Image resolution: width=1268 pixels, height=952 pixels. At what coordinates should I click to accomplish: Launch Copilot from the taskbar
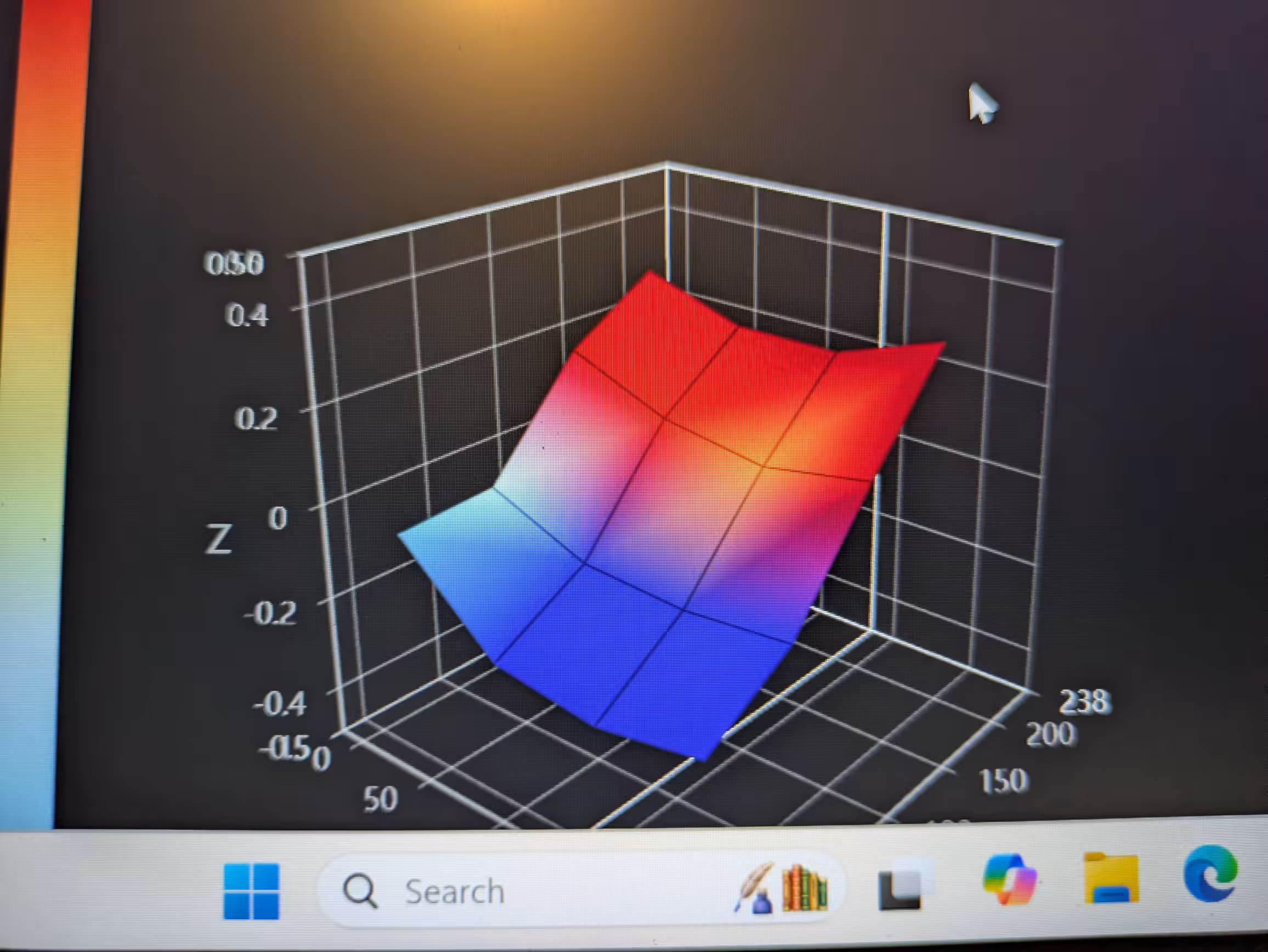coord(1010,880)
